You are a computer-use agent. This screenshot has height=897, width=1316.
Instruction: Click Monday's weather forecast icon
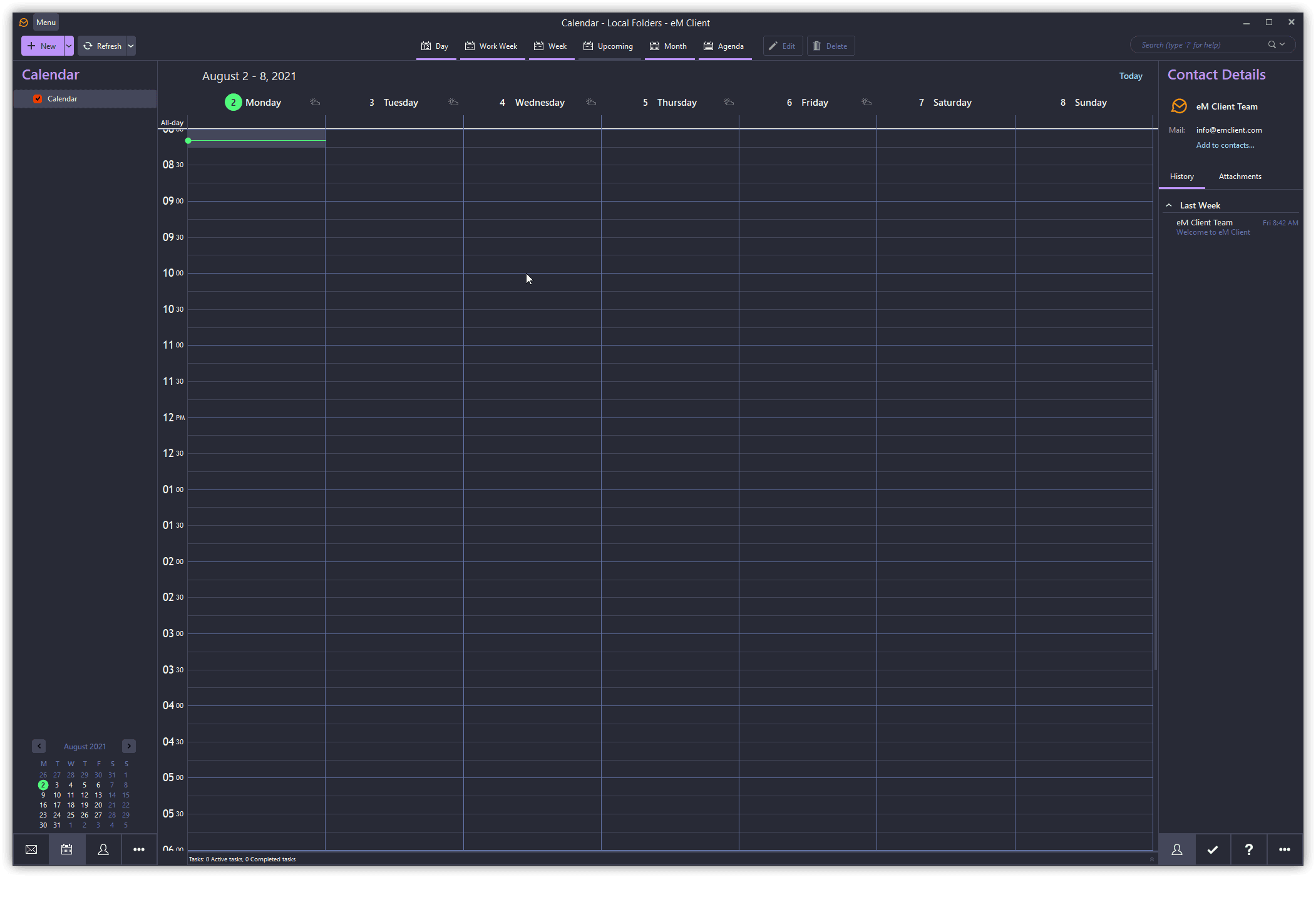[x=315, y=102]
